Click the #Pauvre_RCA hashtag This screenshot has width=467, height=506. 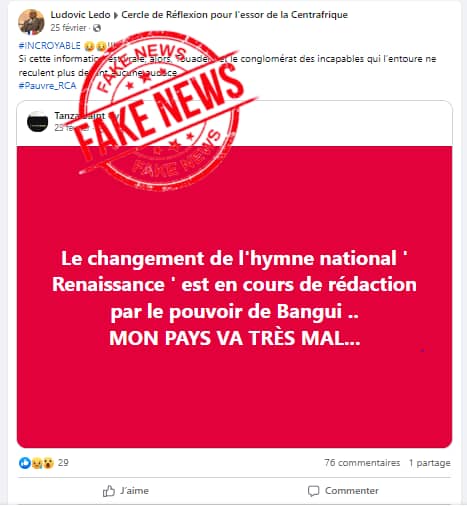click(x=47, y=86)
